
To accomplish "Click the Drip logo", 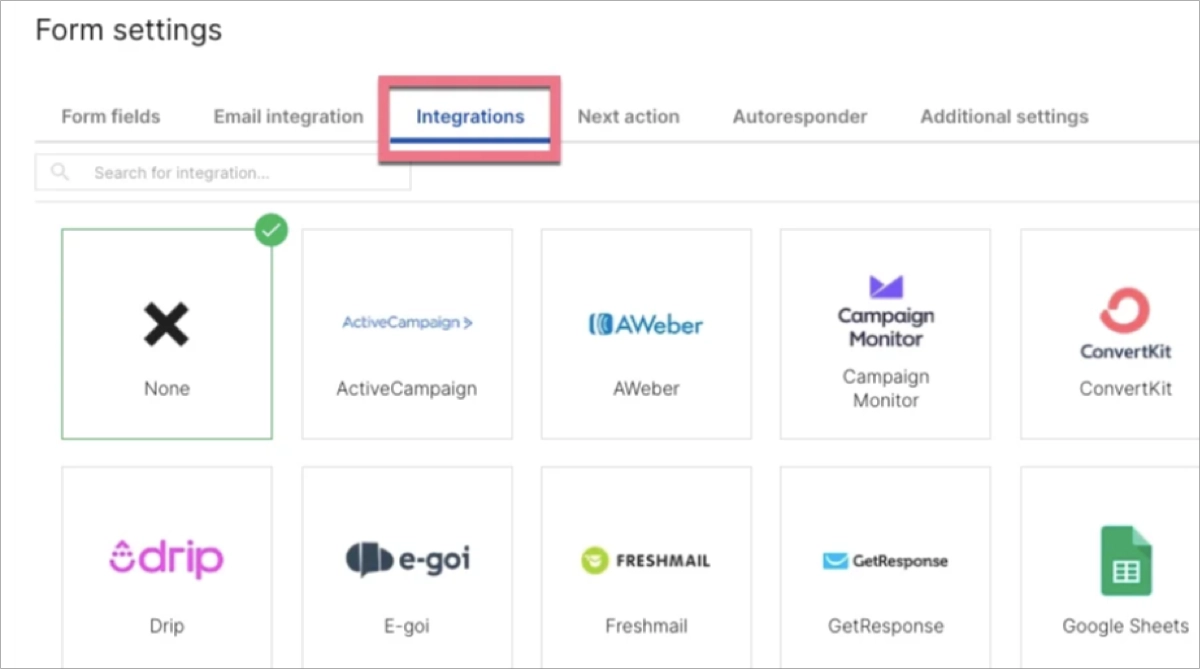I will [166, 559].
